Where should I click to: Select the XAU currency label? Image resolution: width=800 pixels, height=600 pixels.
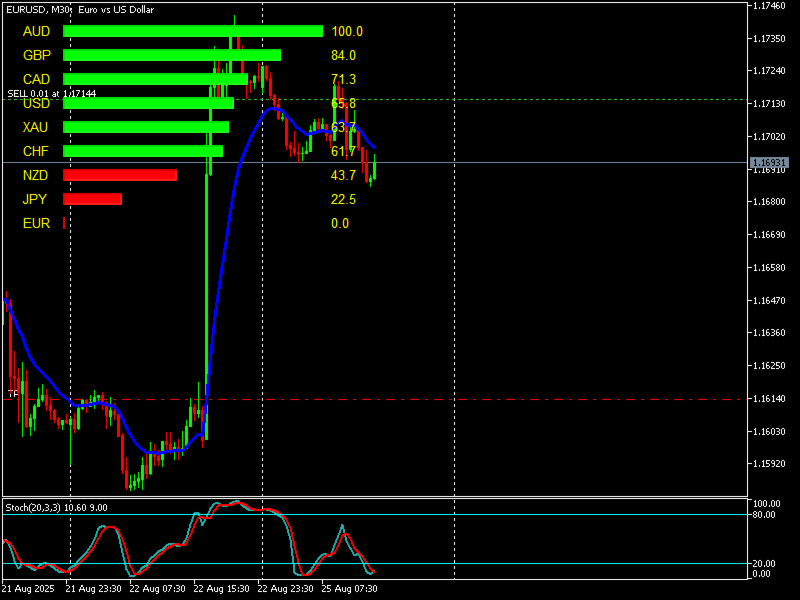(35, 128)
